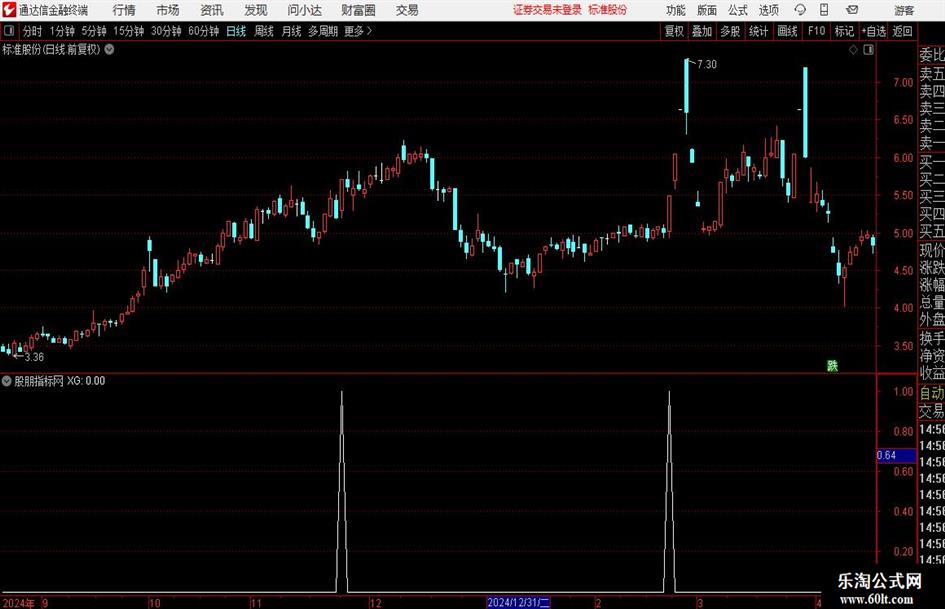Click the 3.36 low price label
The image size is (945, 609).
[x=34, y=357]
